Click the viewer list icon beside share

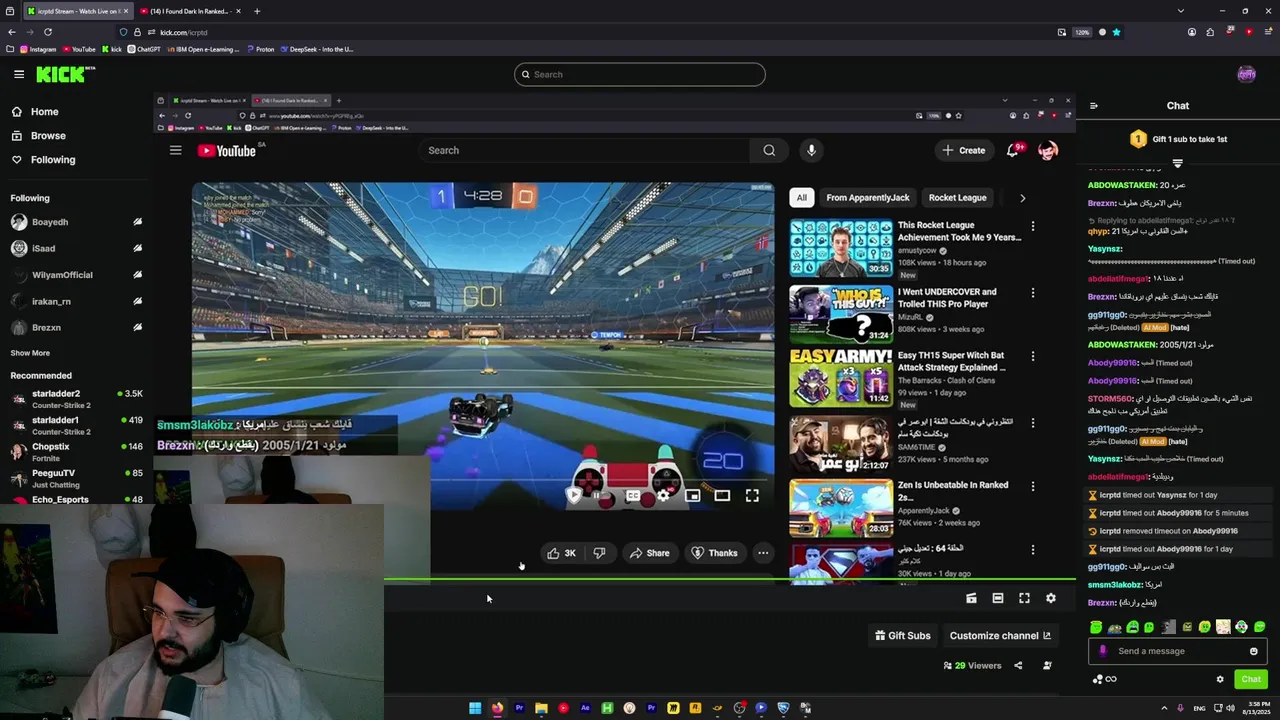click(1047, 666)
